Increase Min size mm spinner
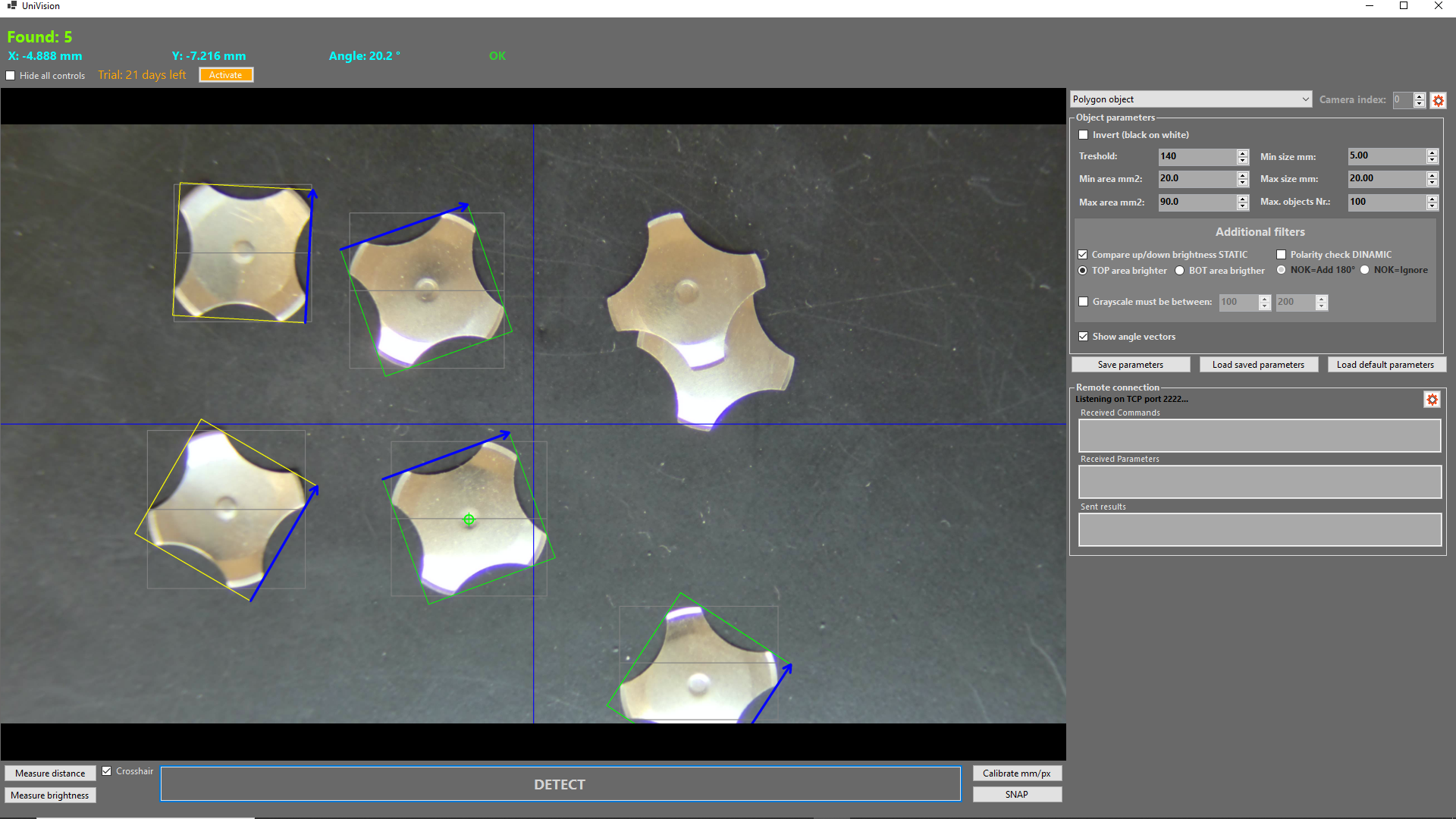The width and height of the screenshot is (1456, 819). (1432, 152)
